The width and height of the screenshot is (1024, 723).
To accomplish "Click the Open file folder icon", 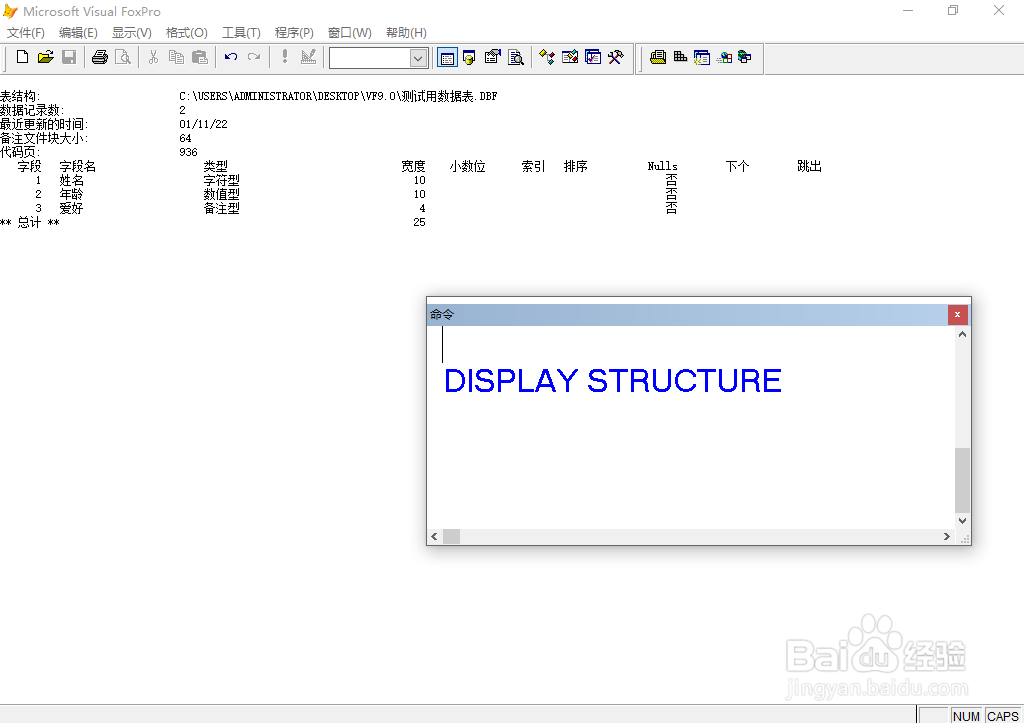I will [46, 57].
